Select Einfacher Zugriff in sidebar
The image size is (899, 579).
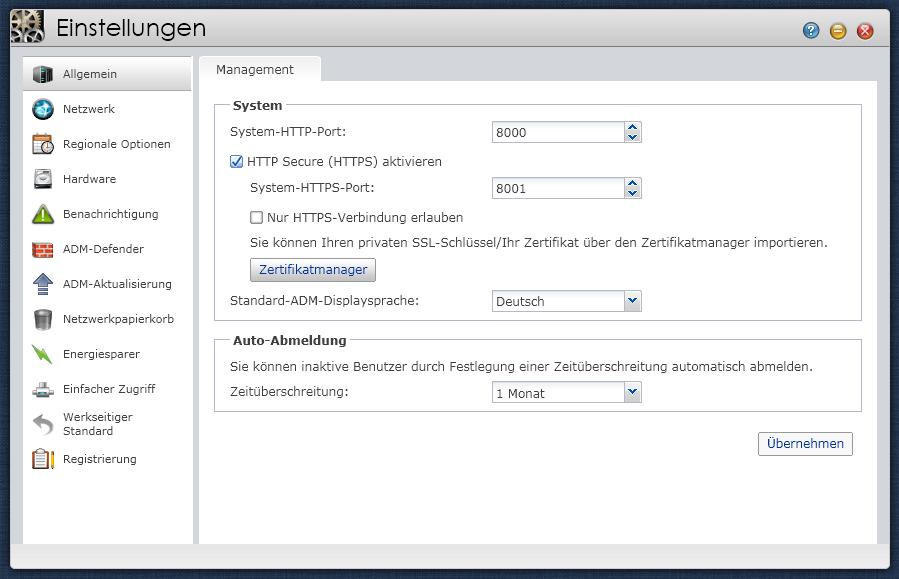[107, 389]
